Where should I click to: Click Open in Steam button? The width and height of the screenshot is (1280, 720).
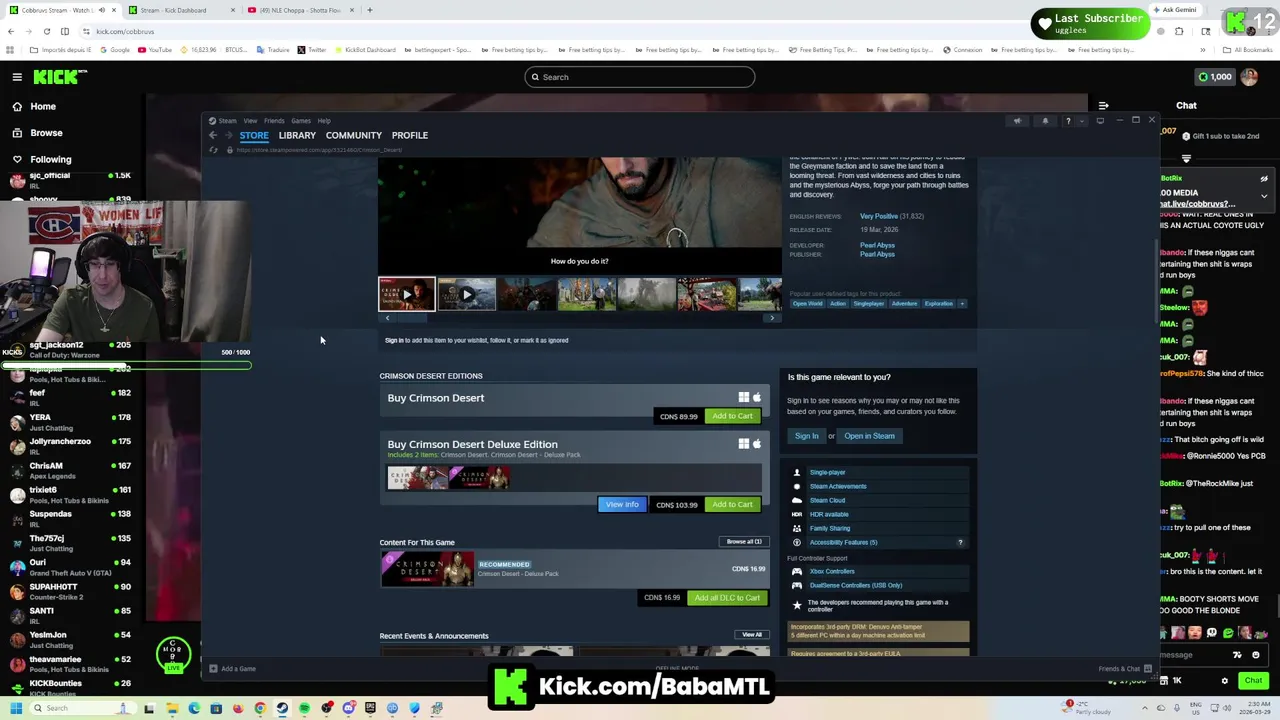pyautogui.click(x=869, y=436)
